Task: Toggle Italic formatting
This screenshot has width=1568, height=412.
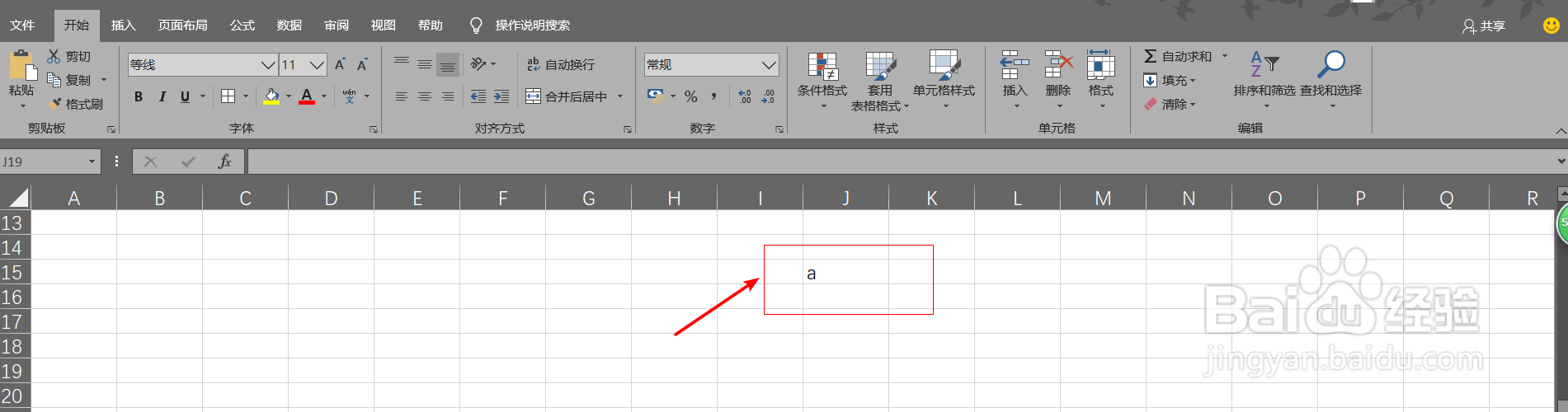Action: tap(162, 96)
